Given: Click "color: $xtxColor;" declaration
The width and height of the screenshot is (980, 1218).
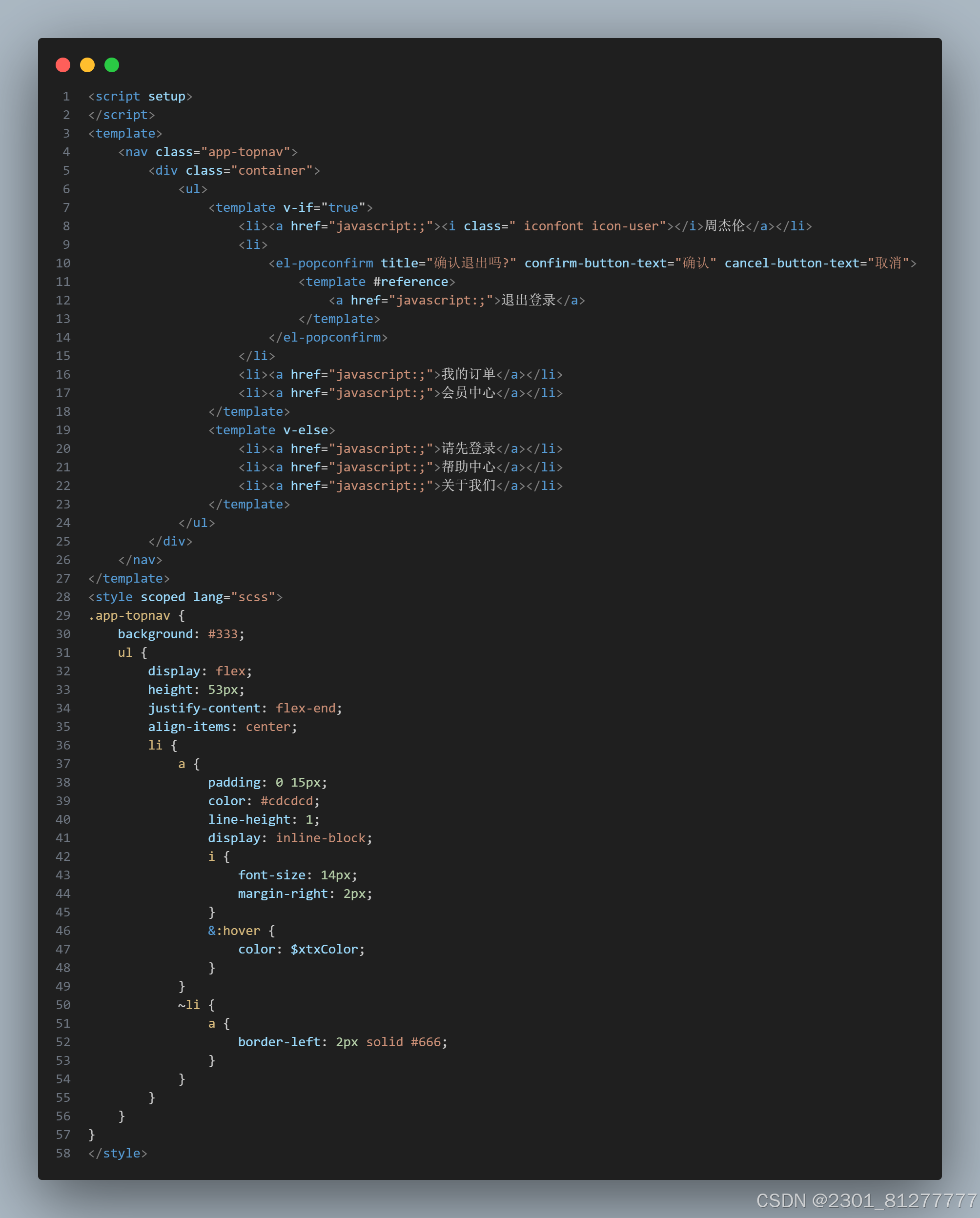Looking at the screenshot, I should (x=302, y=950).
